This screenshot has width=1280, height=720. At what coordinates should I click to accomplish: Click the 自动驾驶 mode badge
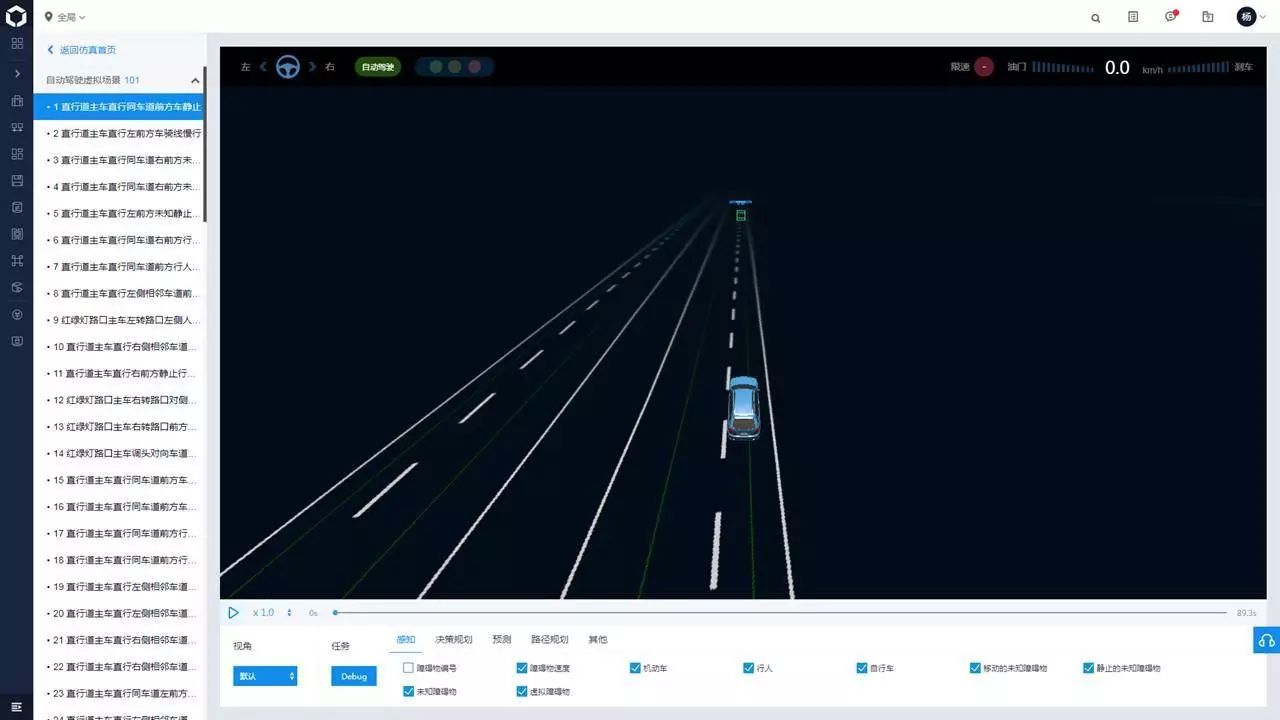click(x=377, y=67)
